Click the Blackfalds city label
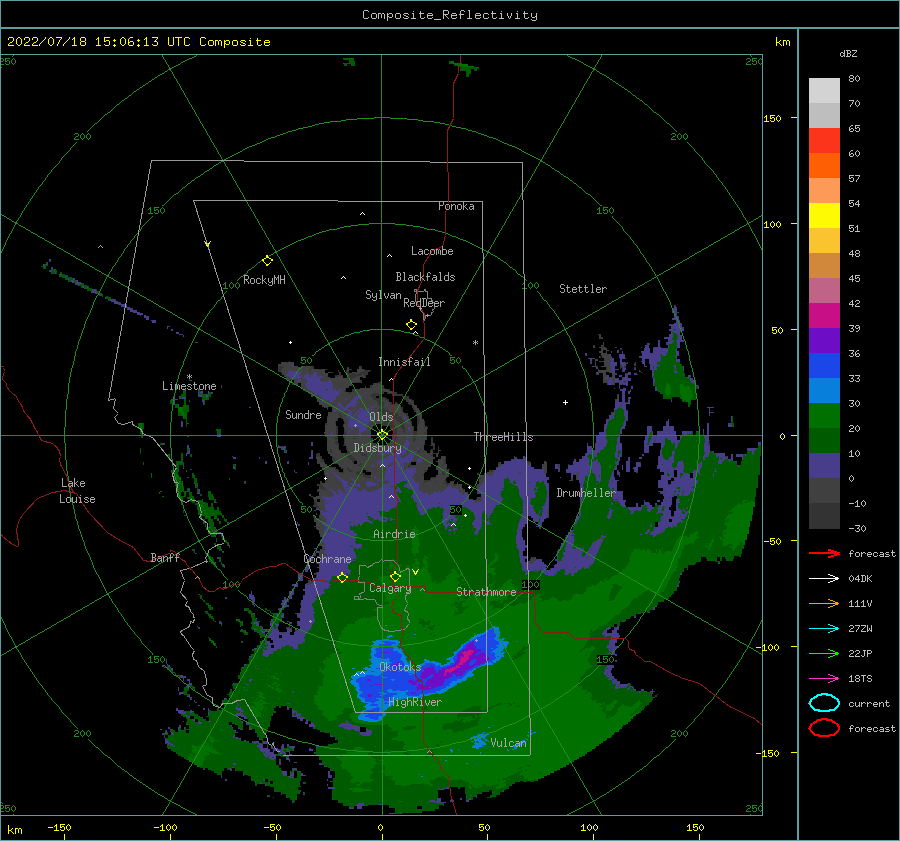 pos(425,277)
